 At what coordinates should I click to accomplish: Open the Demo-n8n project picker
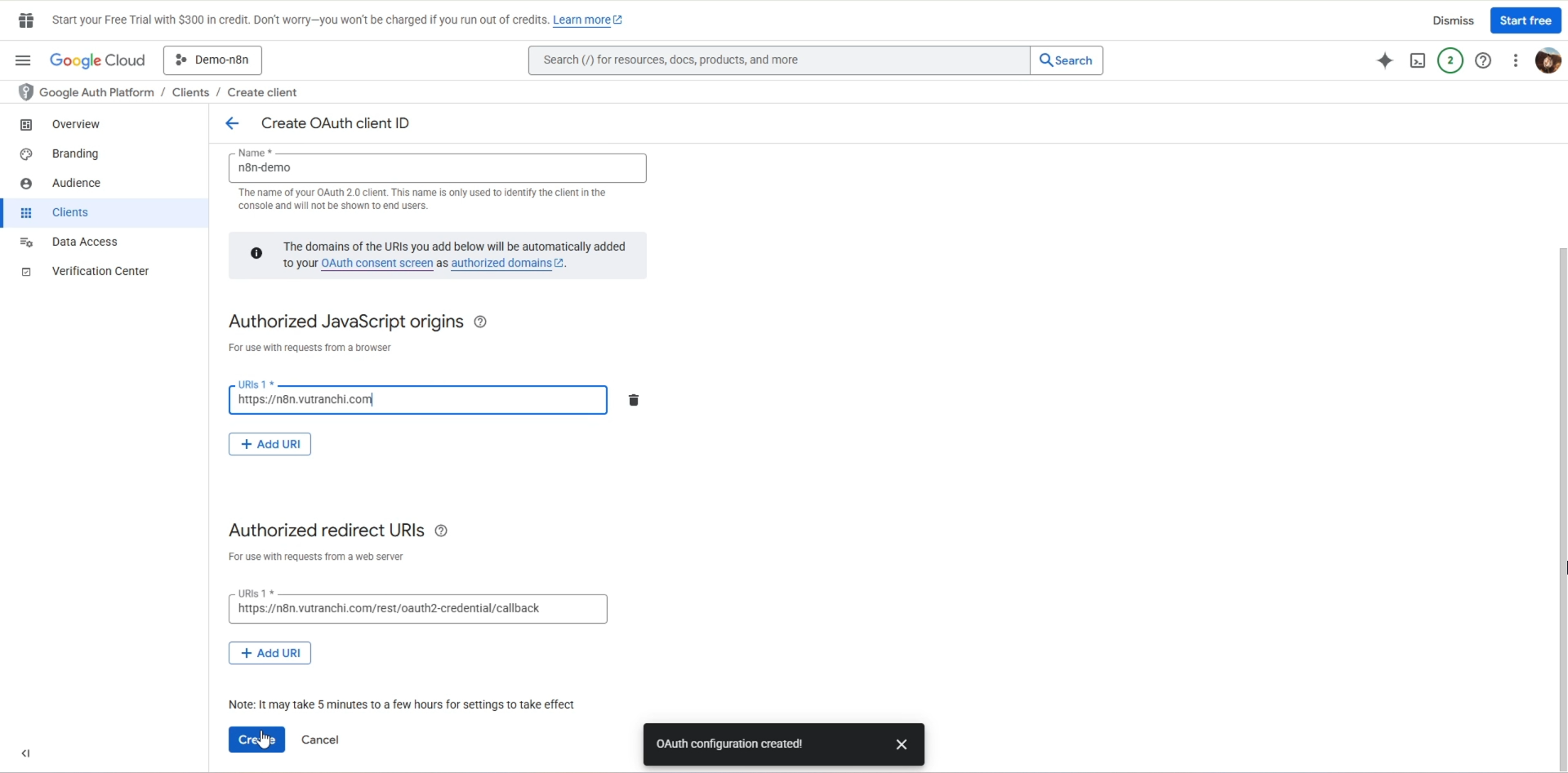[x=212, y=60]
